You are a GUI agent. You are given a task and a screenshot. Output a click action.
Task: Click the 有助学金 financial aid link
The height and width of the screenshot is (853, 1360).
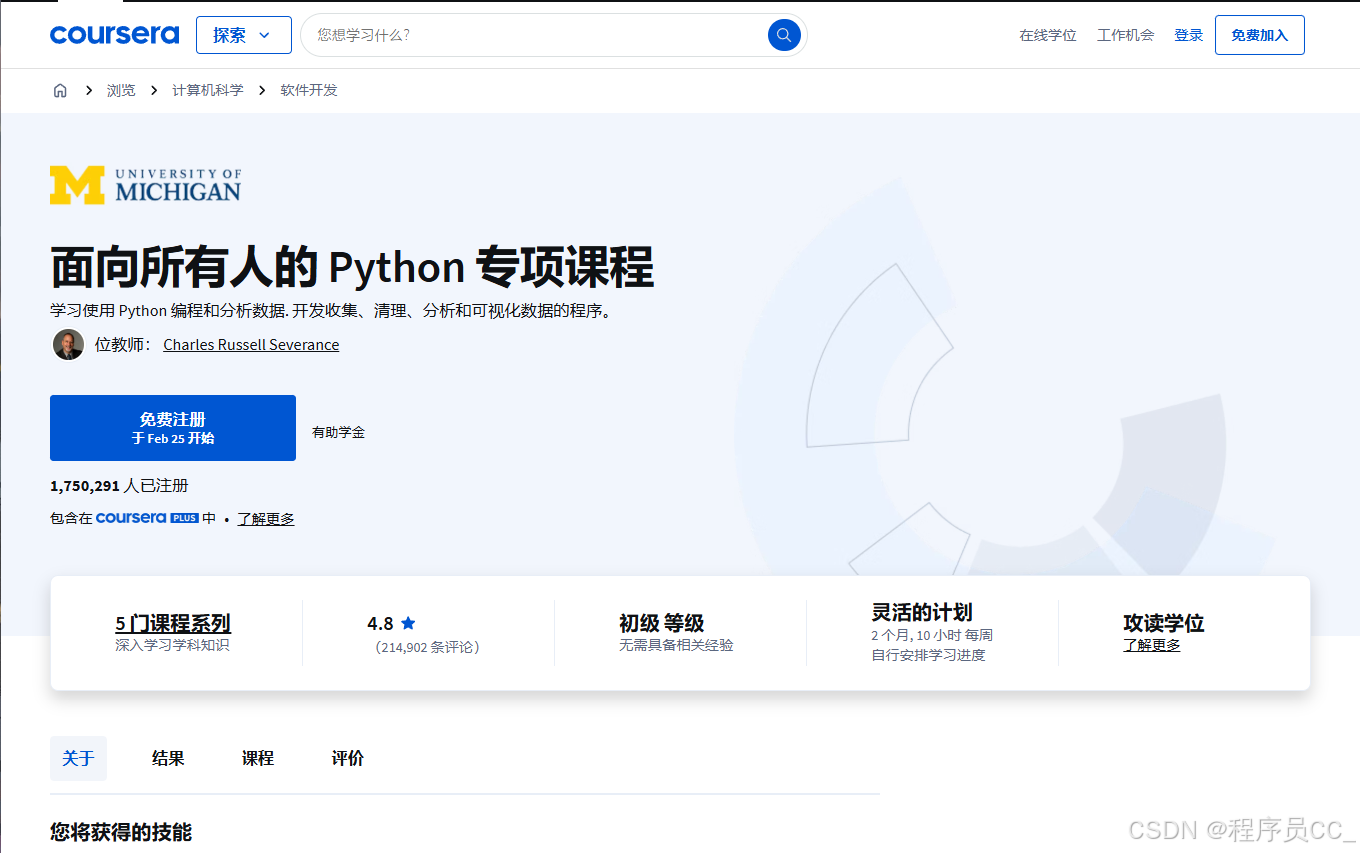338,432
